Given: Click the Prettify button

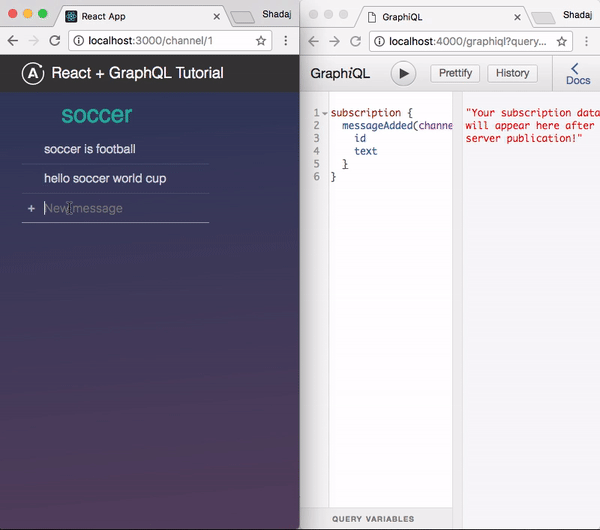Looking at the screenshot, I should click(455, 73).
